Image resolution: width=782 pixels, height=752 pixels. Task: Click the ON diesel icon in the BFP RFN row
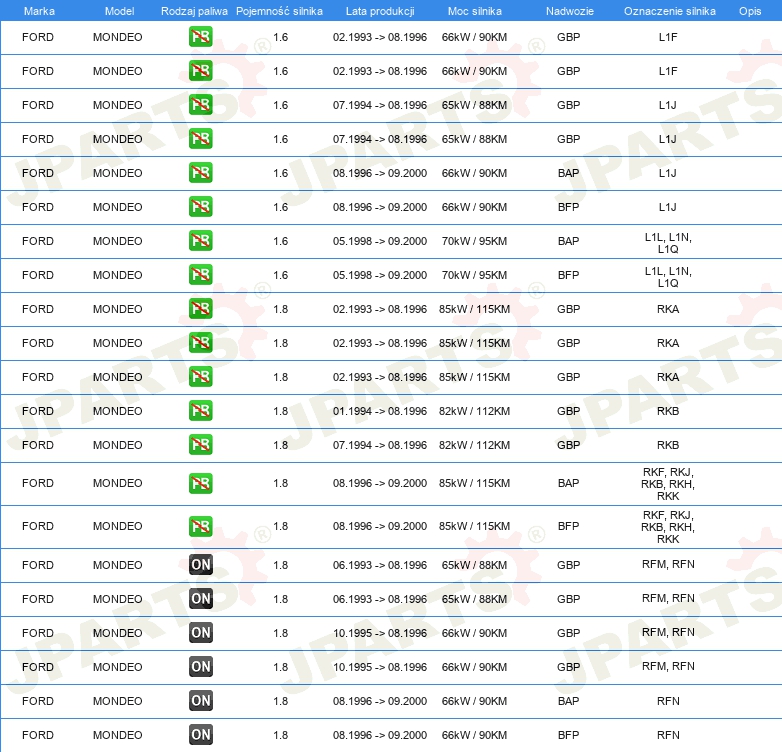tap(201, 734)
